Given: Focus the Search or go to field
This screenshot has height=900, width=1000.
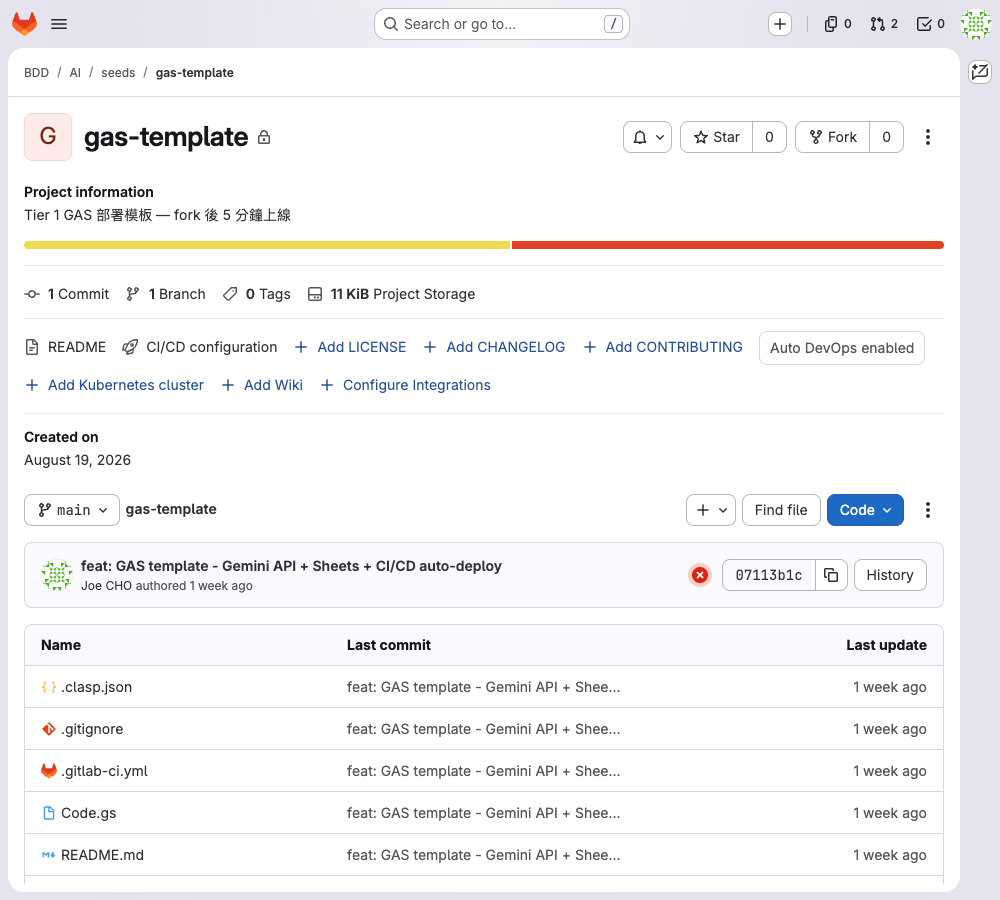Looking at the screenshot, I should (502, 24).
